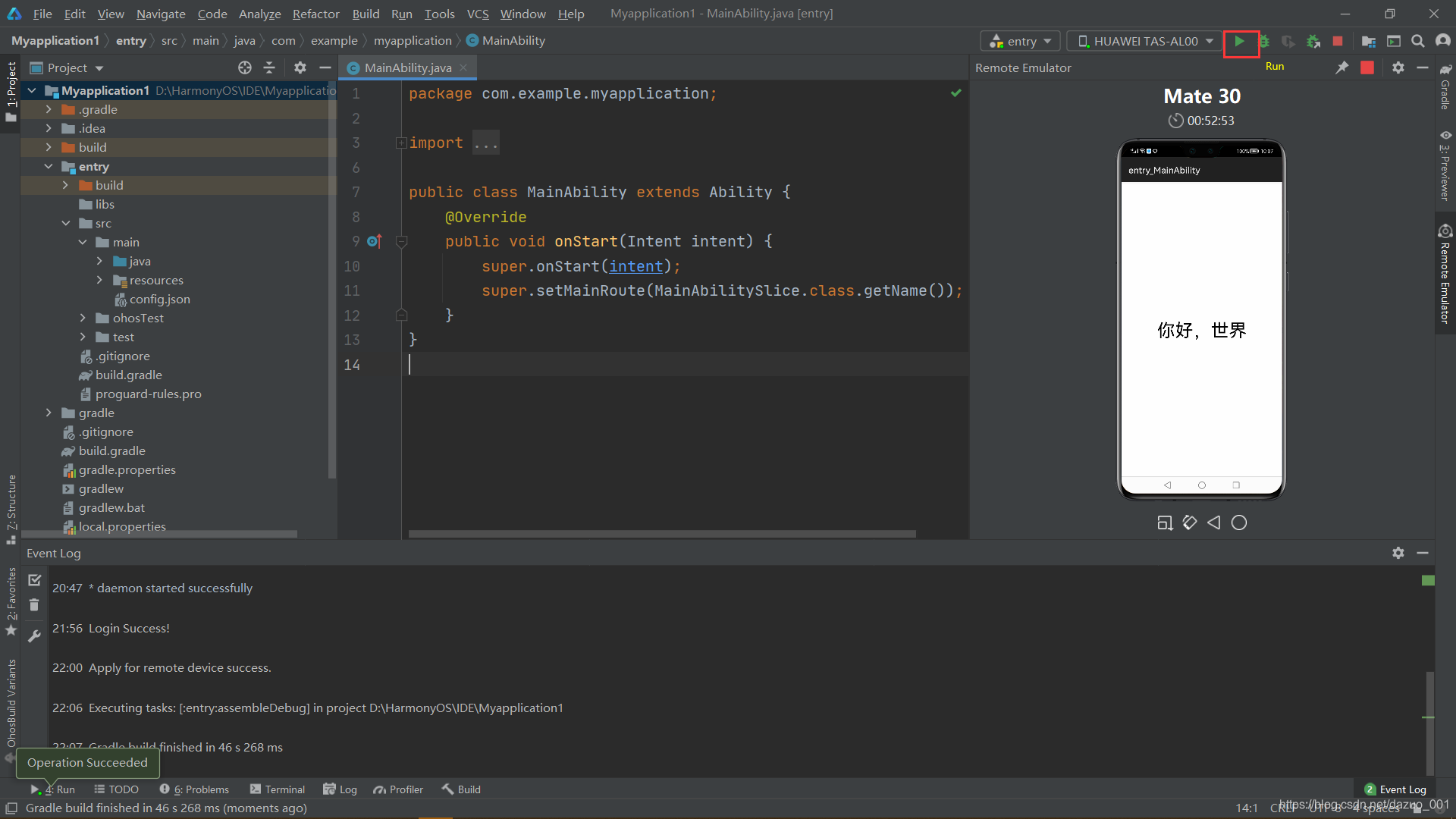Expand the resources folder
1456x819 pixels.
(x=99, y=280)
